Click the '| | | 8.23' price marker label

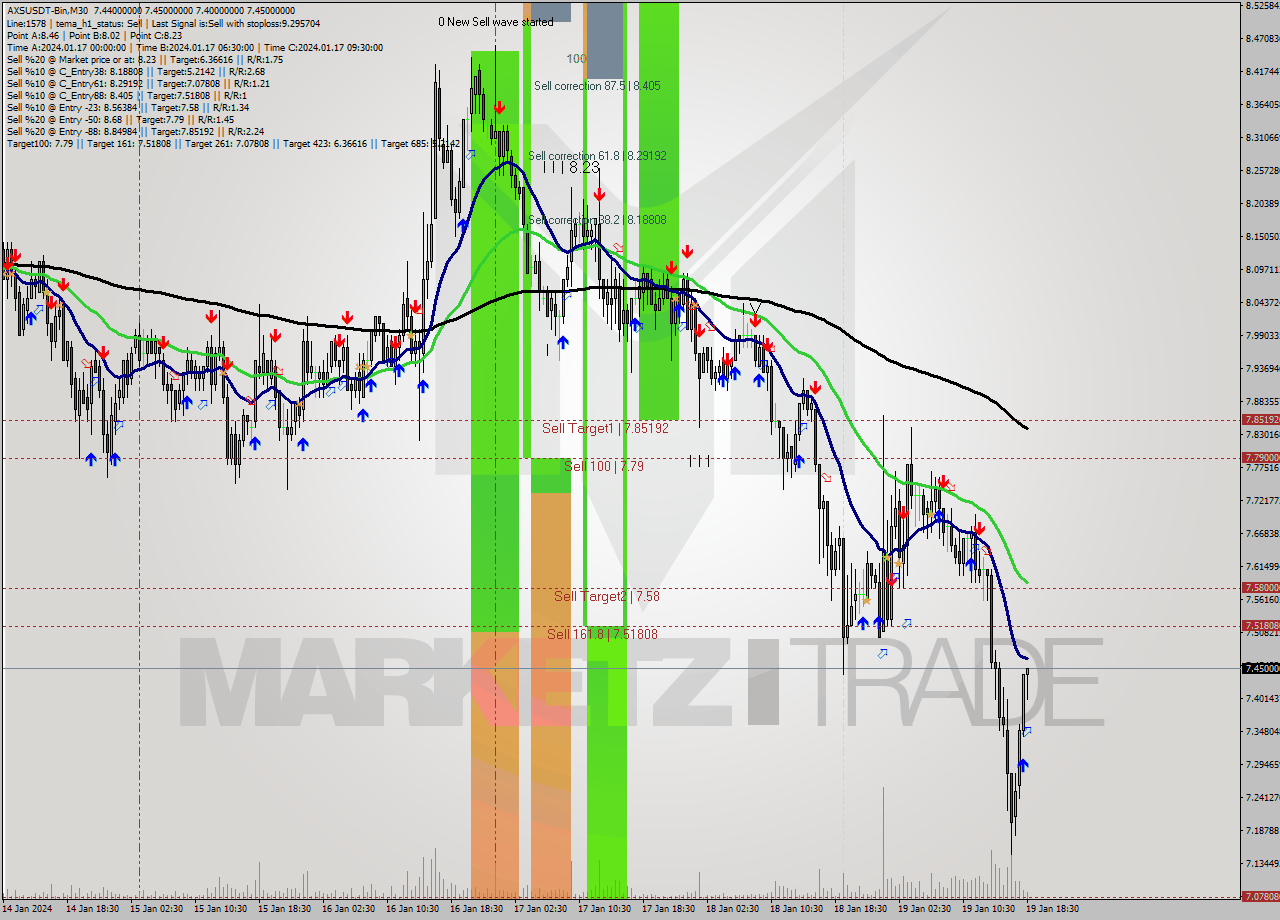tap(571, 168)
